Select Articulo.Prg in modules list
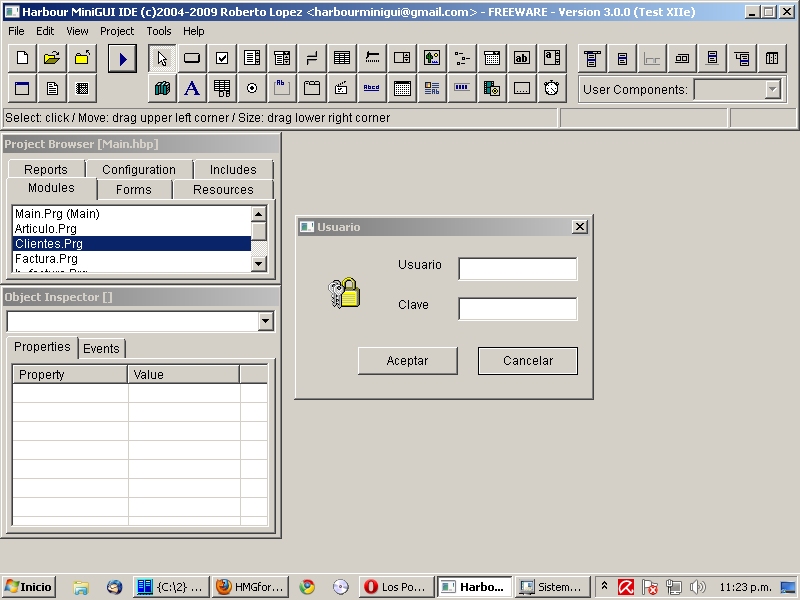 [132, 229]
